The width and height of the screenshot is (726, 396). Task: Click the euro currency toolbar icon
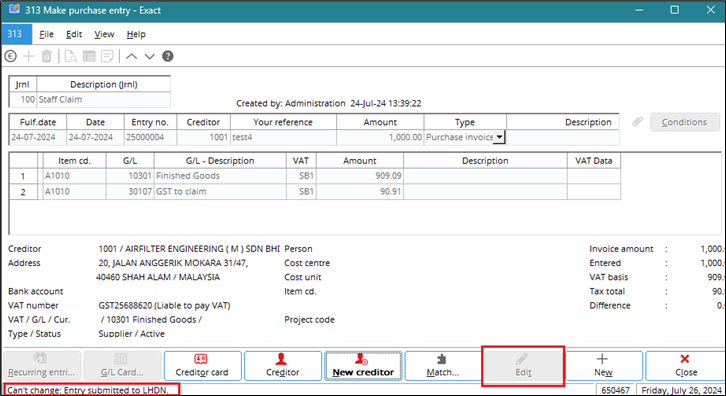11,56
